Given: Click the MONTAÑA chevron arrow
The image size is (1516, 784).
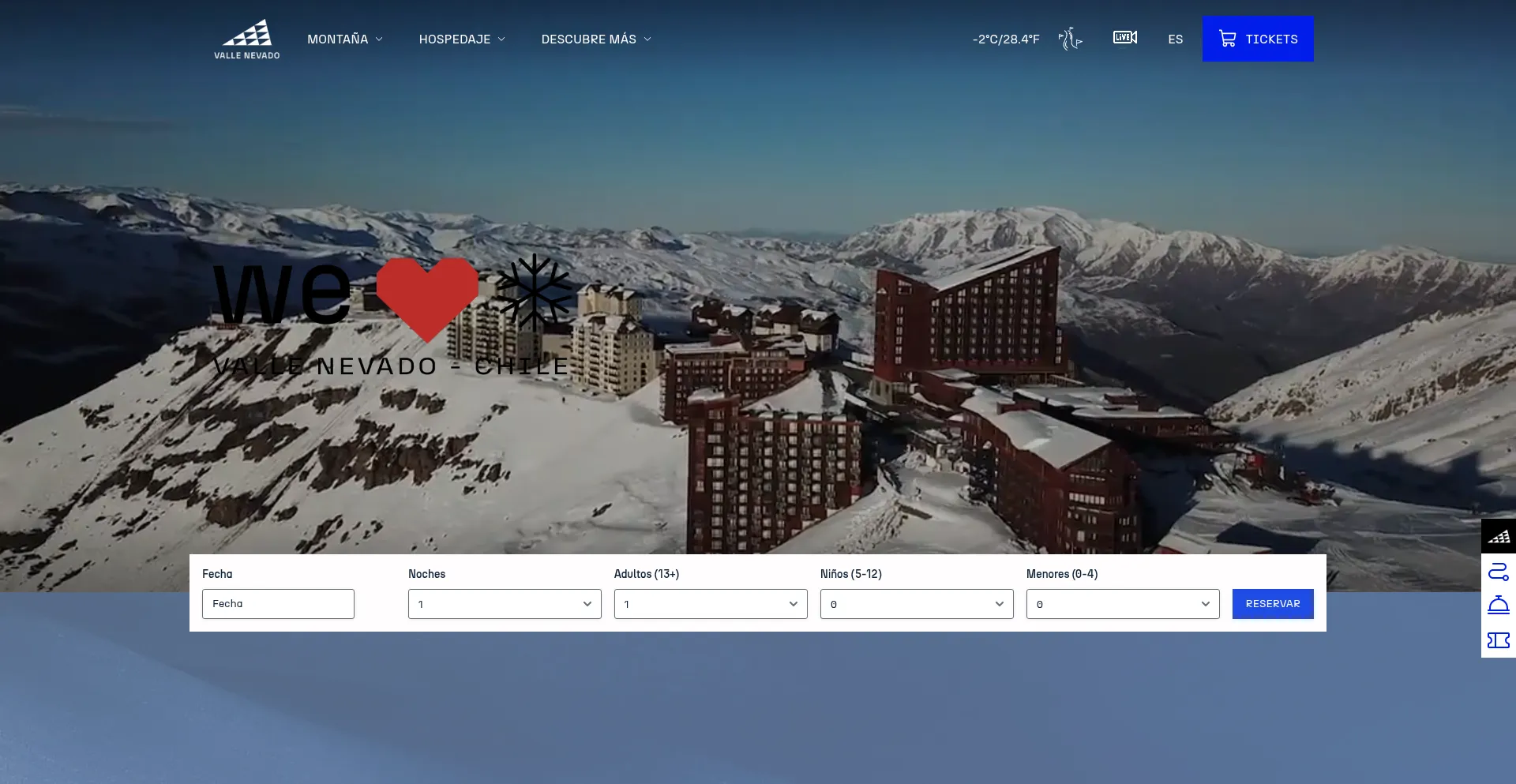Looking at the screenshot, I should click(379, 39).
